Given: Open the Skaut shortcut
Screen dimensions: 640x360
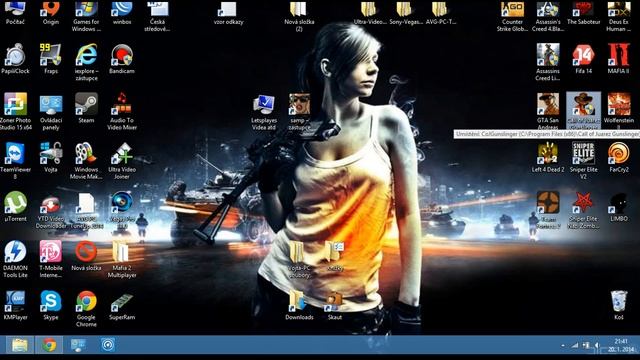Looking at the screenshot, I should 335,305.
